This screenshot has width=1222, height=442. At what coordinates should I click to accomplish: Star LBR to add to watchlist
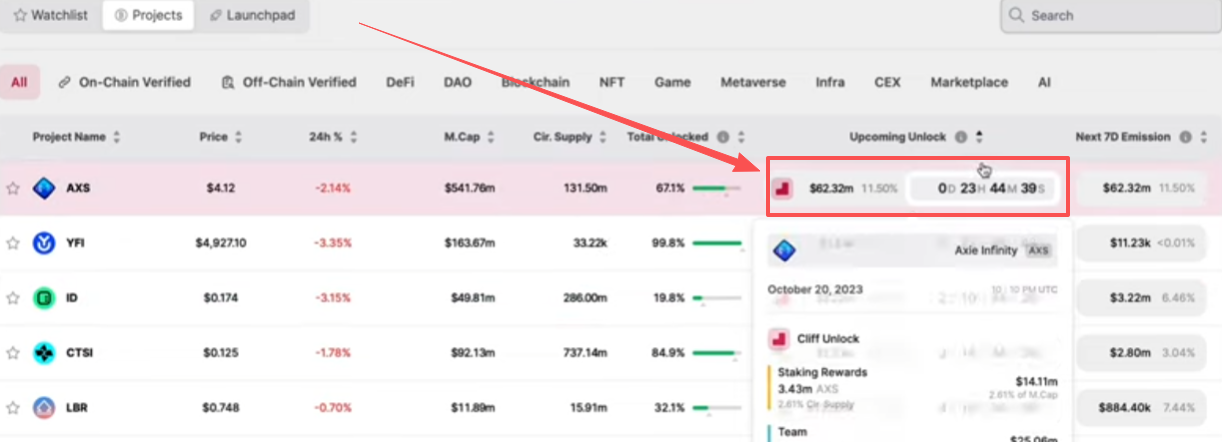click(x=13, y=408)
